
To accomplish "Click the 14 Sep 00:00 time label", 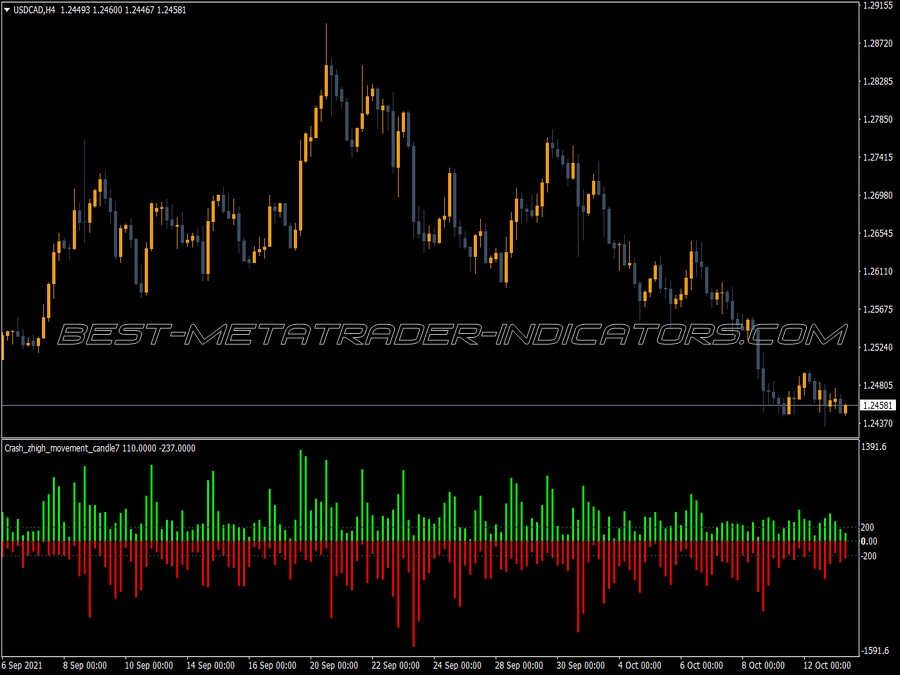I will tap(211, 665).
